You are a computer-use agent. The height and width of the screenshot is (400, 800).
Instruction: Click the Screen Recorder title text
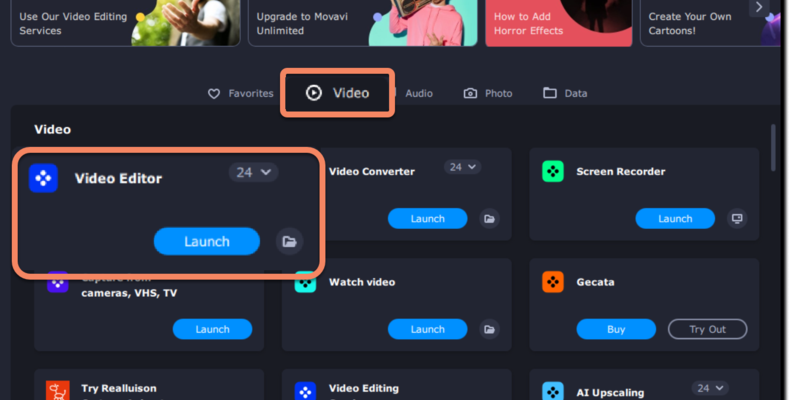620,171
